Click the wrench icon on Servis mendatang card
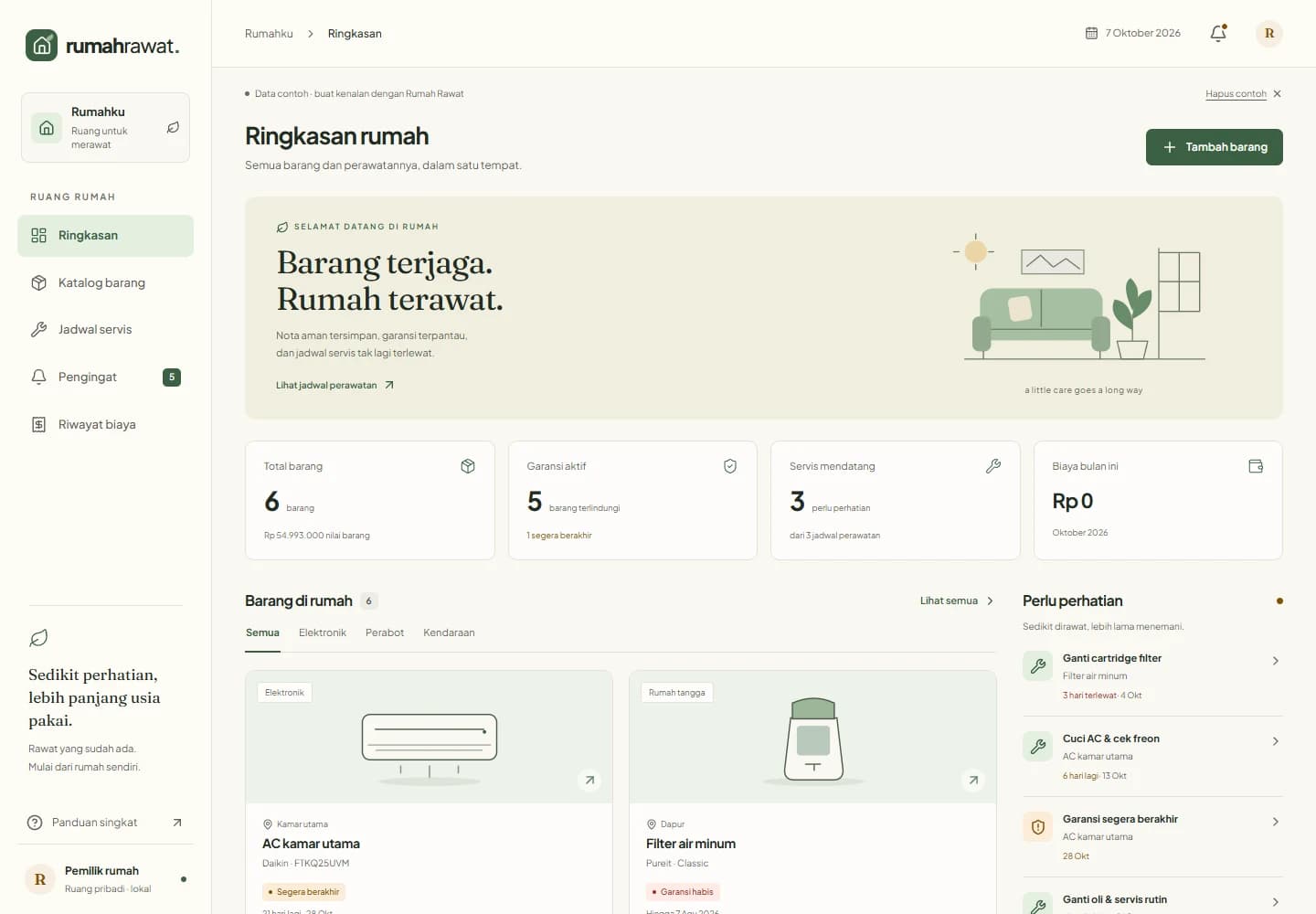Screen dimensions: 1316x914 (x=993, y=466)
